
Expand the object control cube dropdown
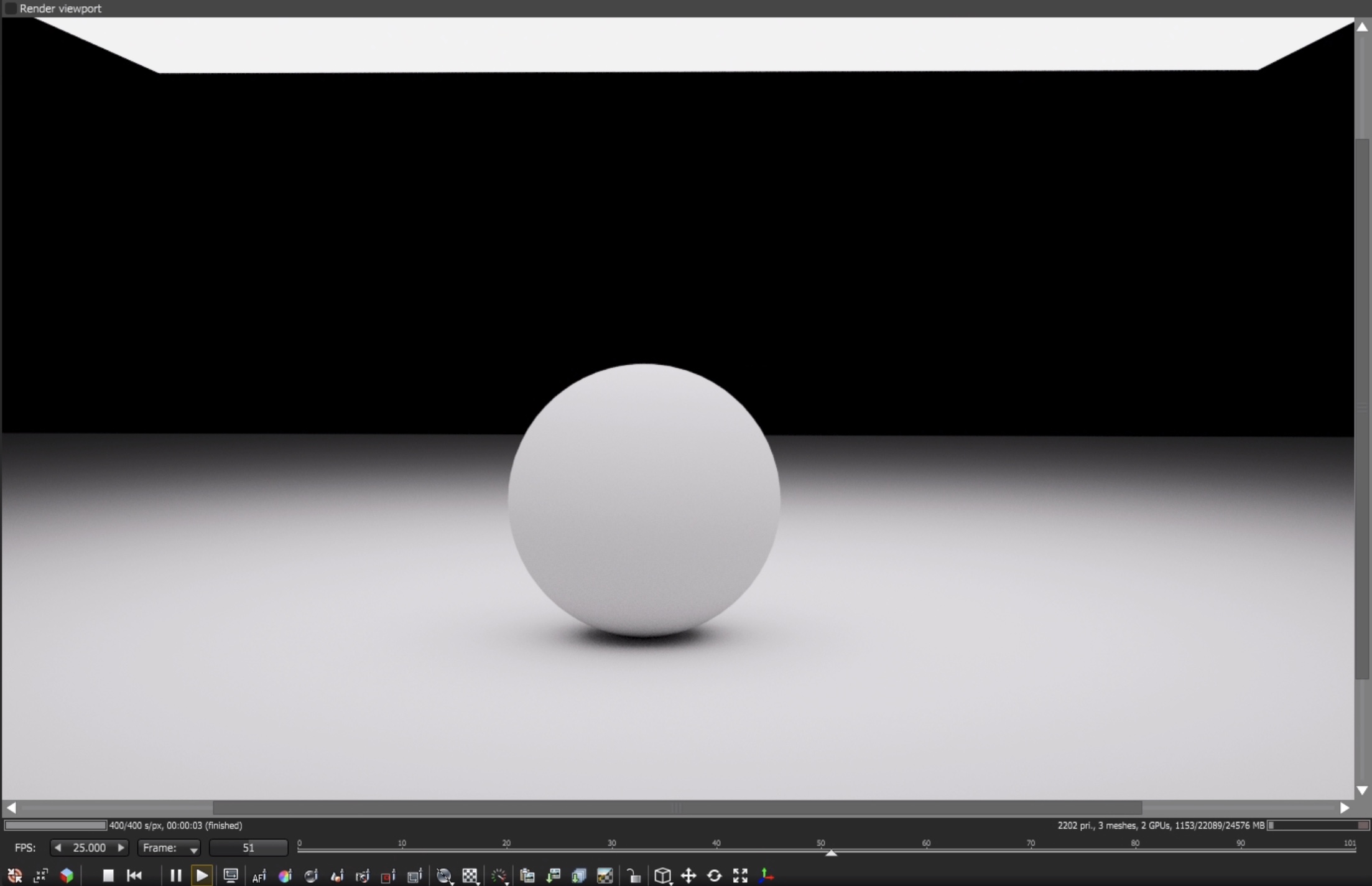tap(664, 876)
